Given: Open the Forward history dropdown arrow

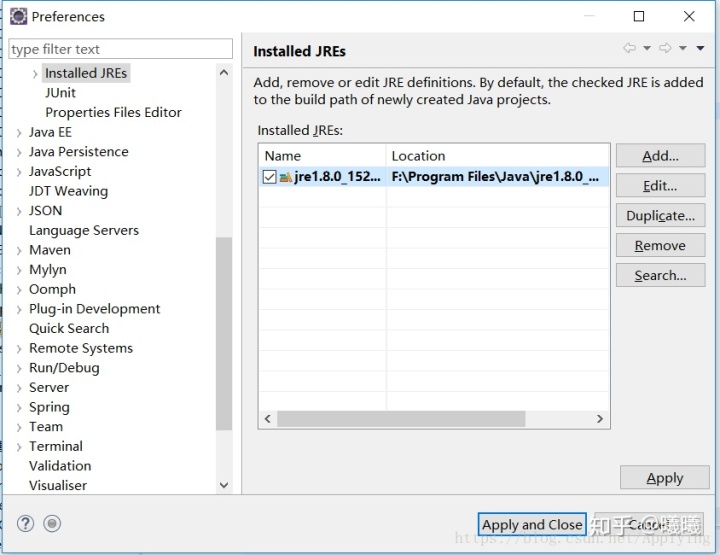Looking at the screenshot, I should [x=683, y=48].
